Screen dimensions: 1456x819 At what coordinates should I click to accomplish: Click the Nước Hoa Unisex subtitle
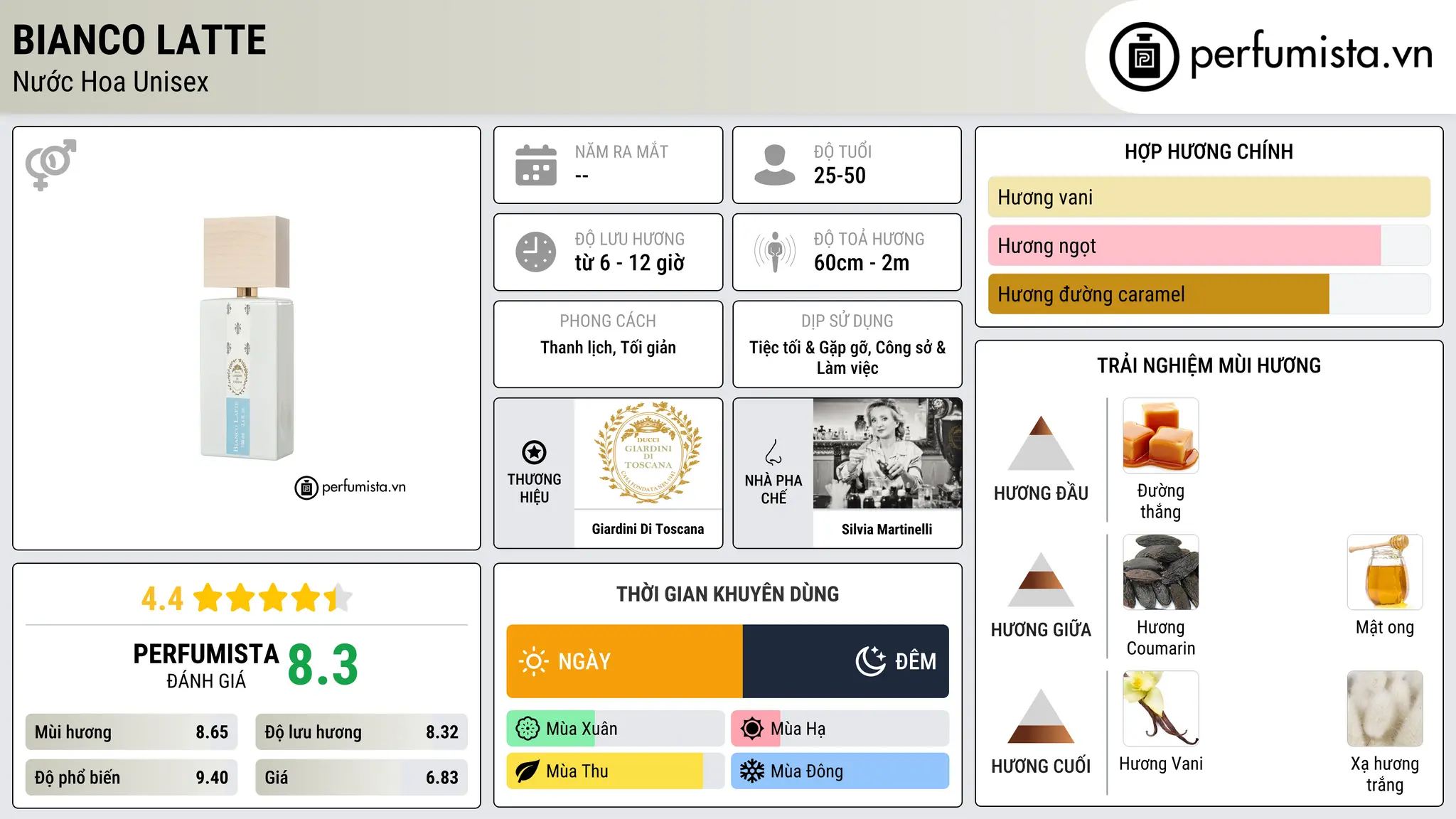coord(111,82)
